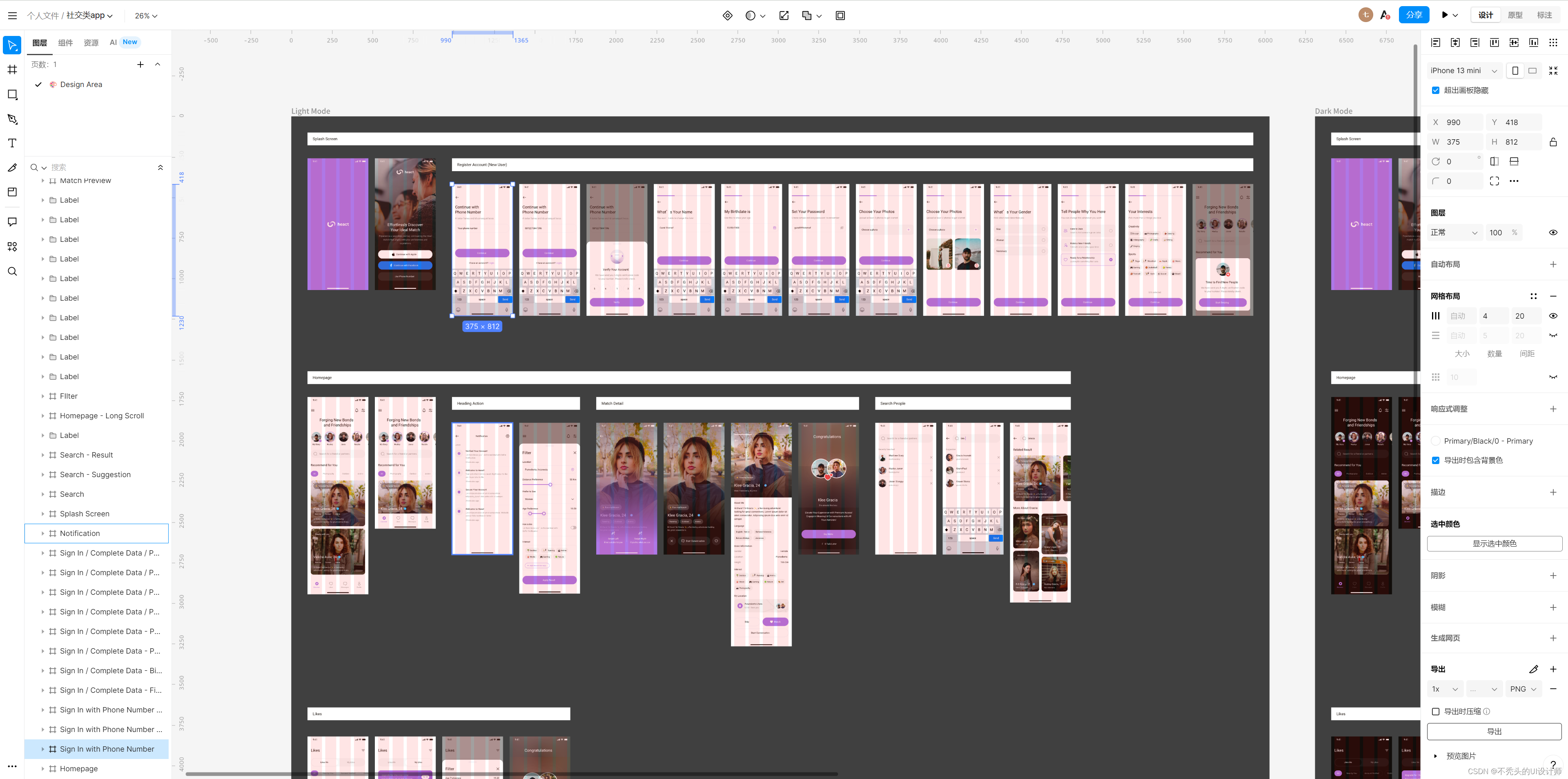Switch to the 原型 mode tab

[x=1515, y=15]
